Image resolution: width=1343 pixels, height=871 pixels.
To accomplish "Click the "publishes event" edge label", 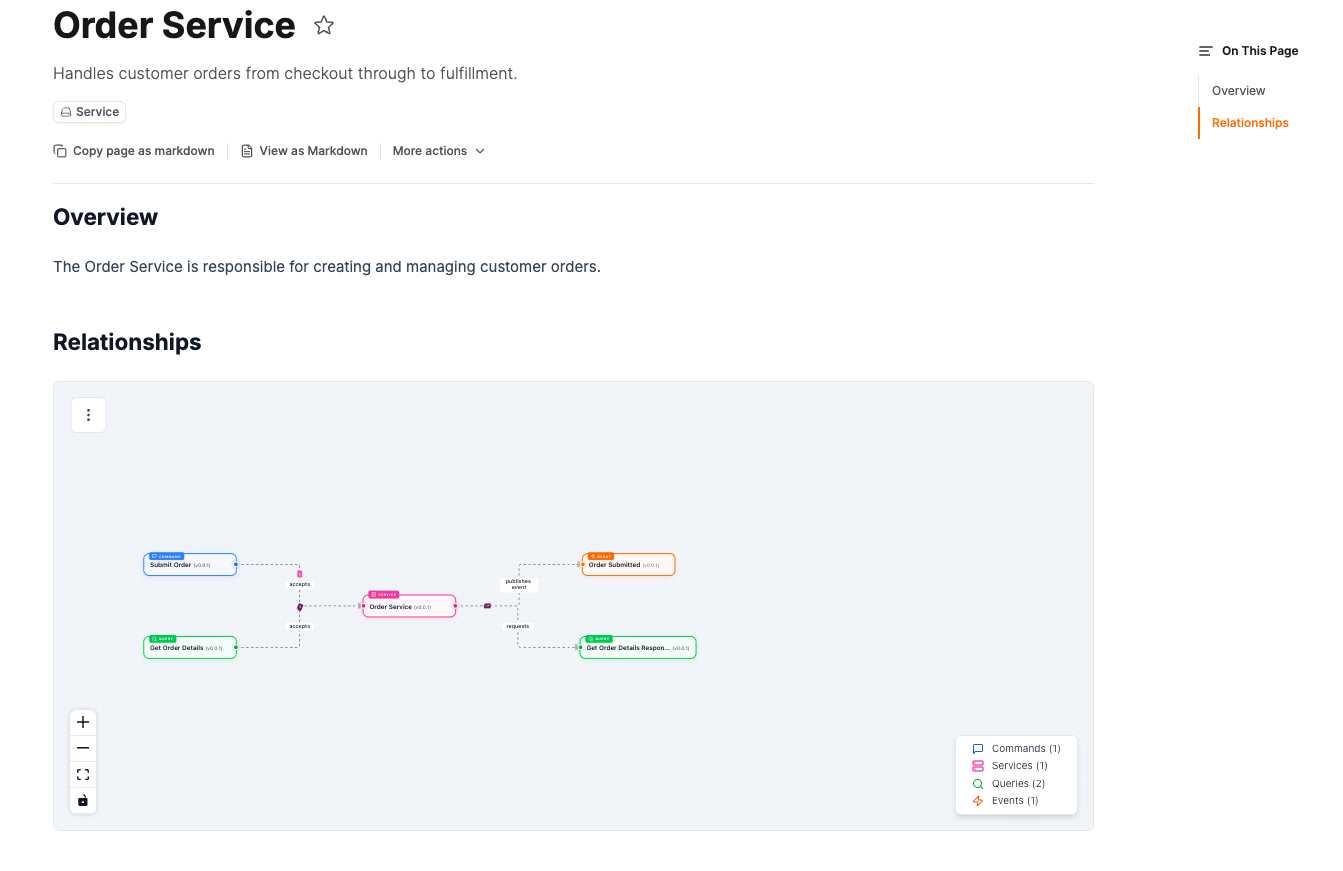I will (x=519, y=584).
